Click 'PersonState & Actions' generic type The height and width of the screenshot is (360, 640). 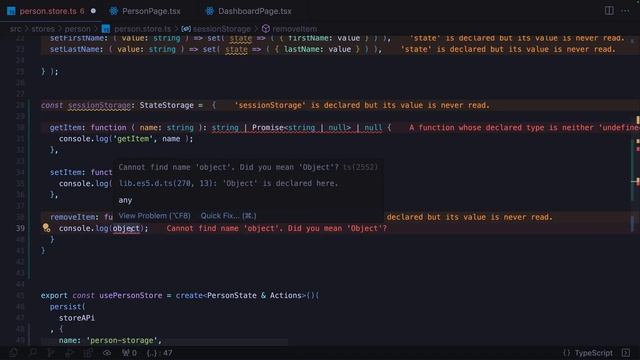coord(254,296)
